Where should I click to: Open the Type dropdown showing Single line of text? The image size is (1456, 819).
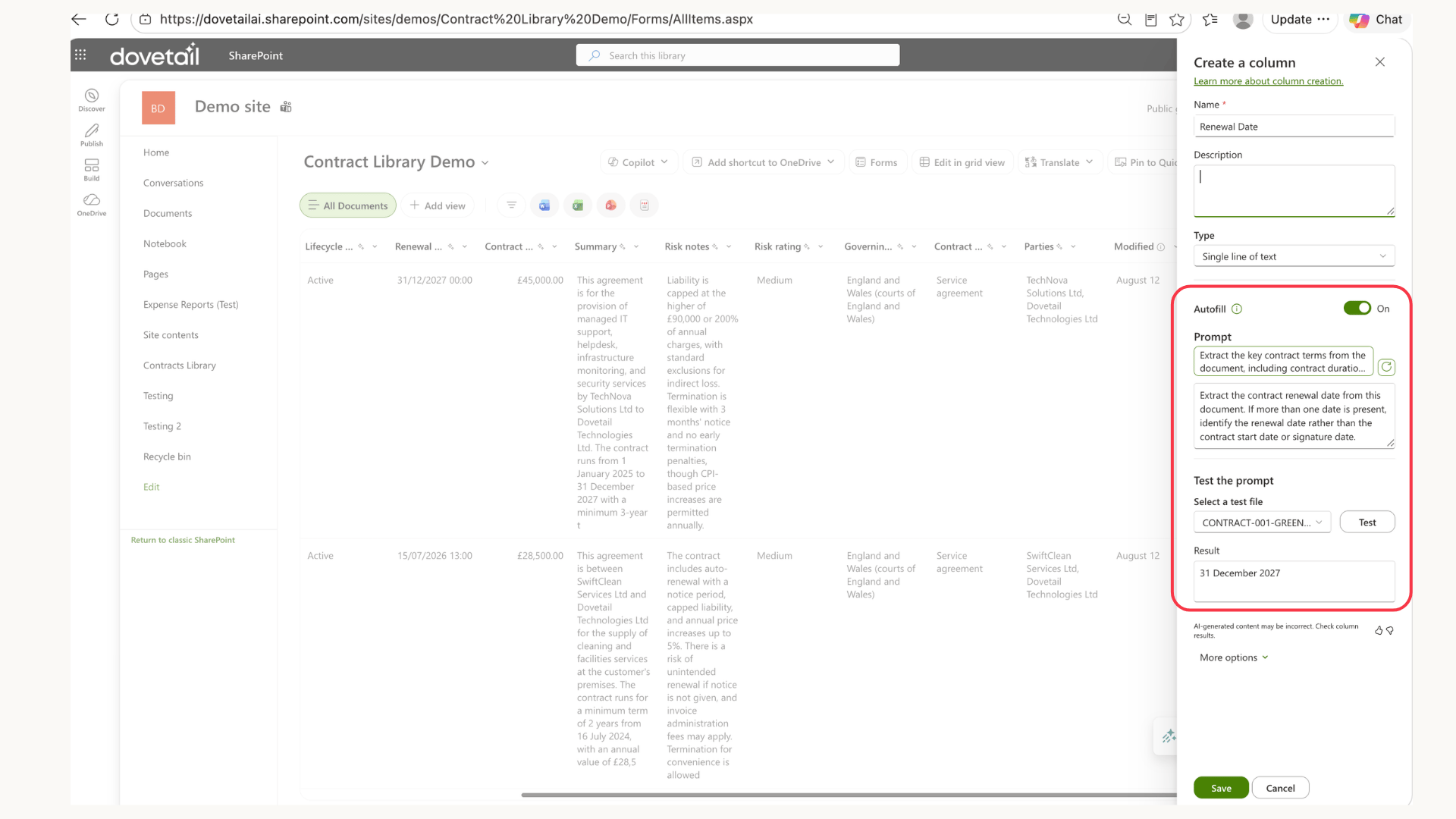[x=1294, y=256]
